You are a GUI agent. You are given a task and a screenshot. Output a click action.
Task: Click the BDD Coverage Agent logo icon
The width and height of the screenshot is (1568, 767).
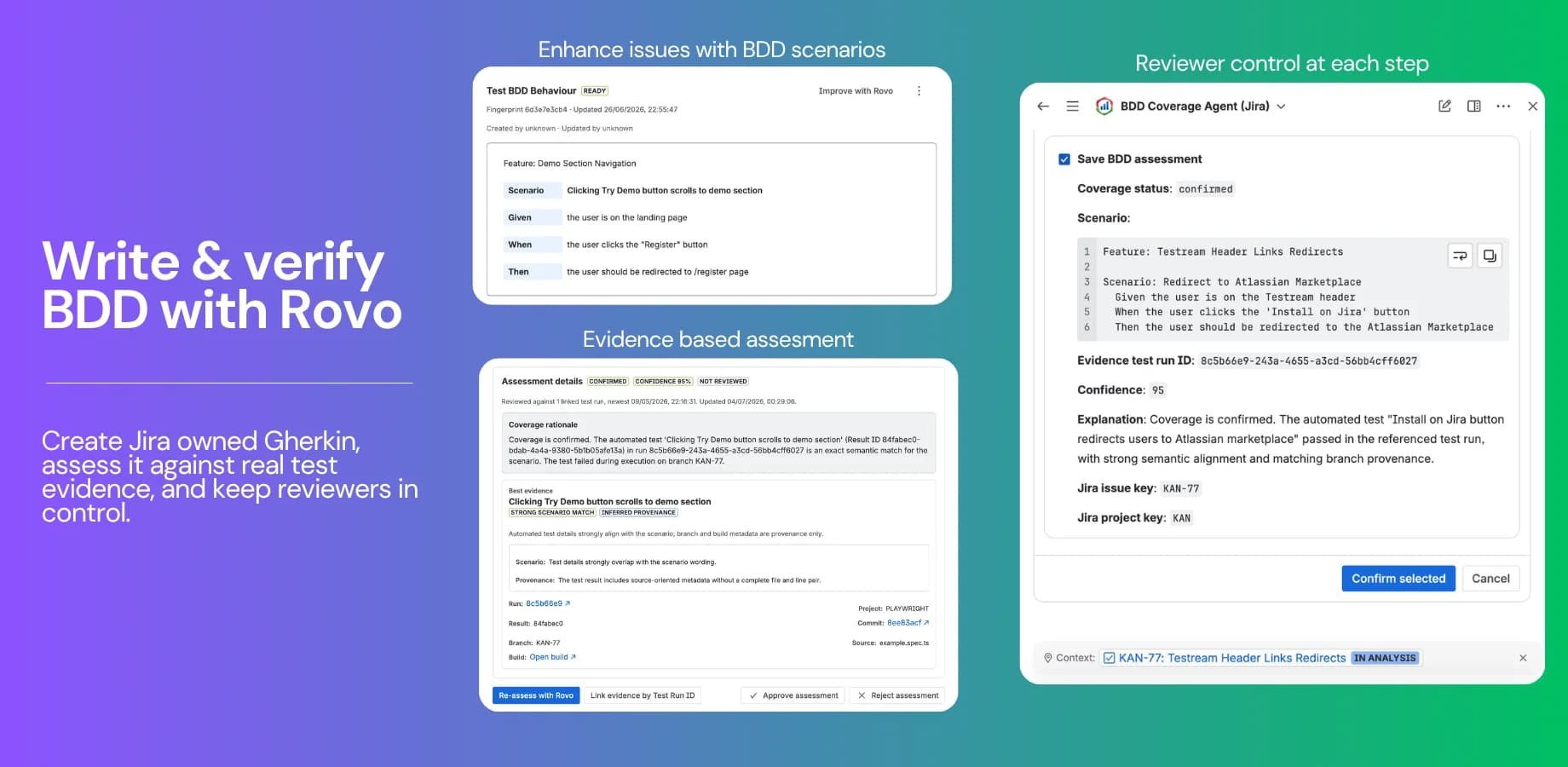tap(1104, 107)
